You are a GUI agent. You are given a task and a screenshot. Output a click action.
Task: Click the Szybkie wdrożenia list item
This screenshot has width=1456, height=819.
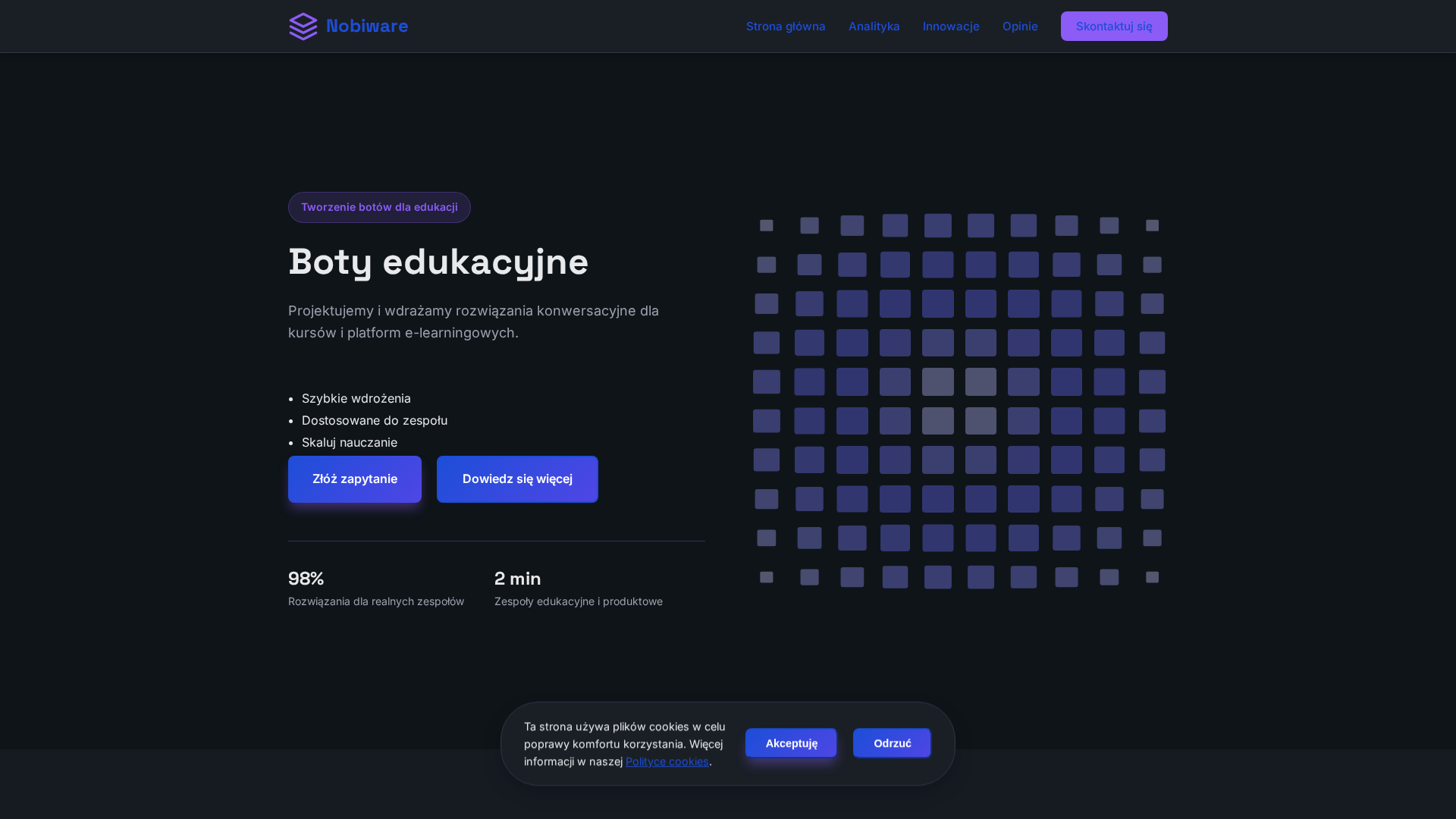pos(356,398)
